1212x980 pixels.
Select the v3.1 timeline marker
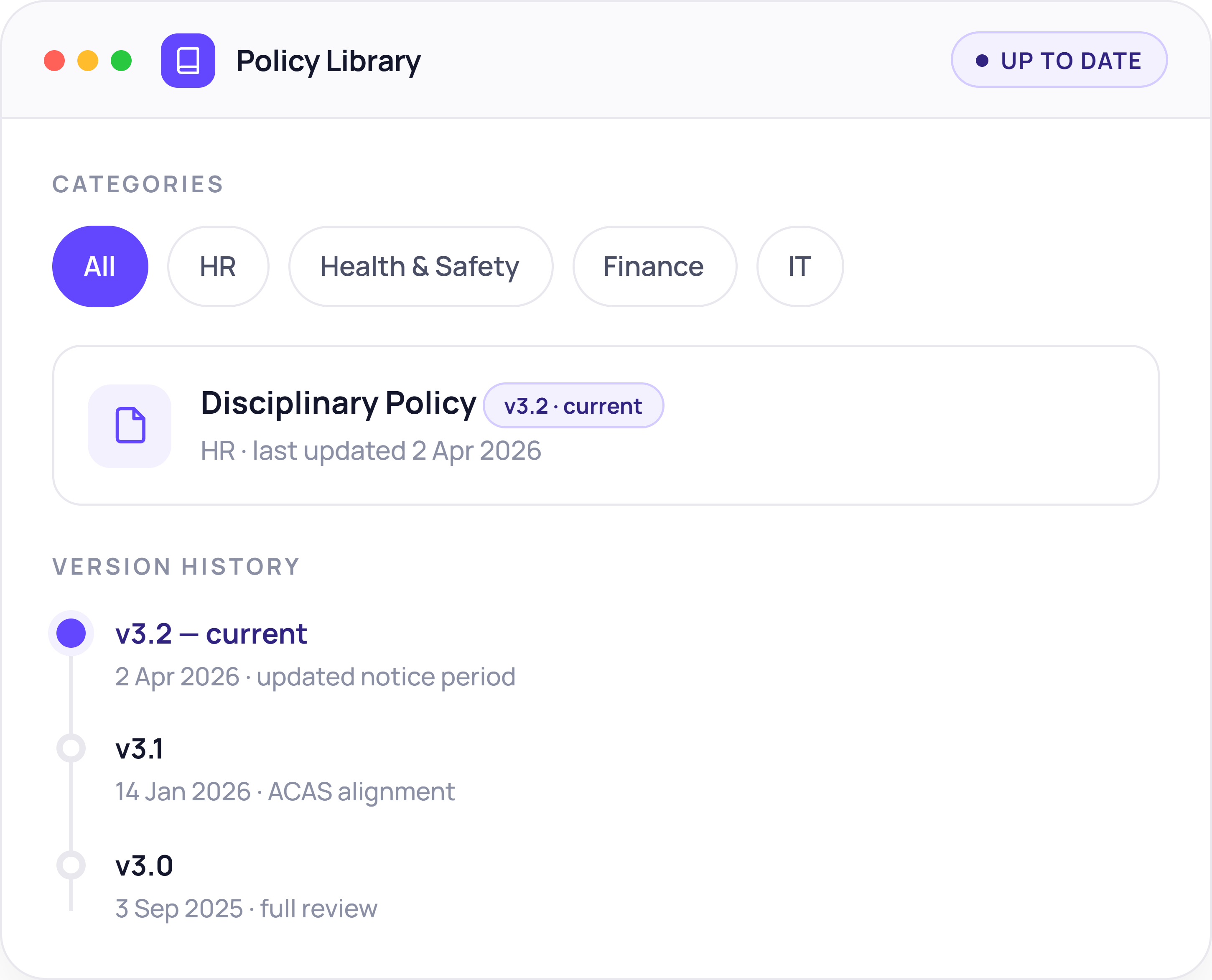[x=71, y=748]
